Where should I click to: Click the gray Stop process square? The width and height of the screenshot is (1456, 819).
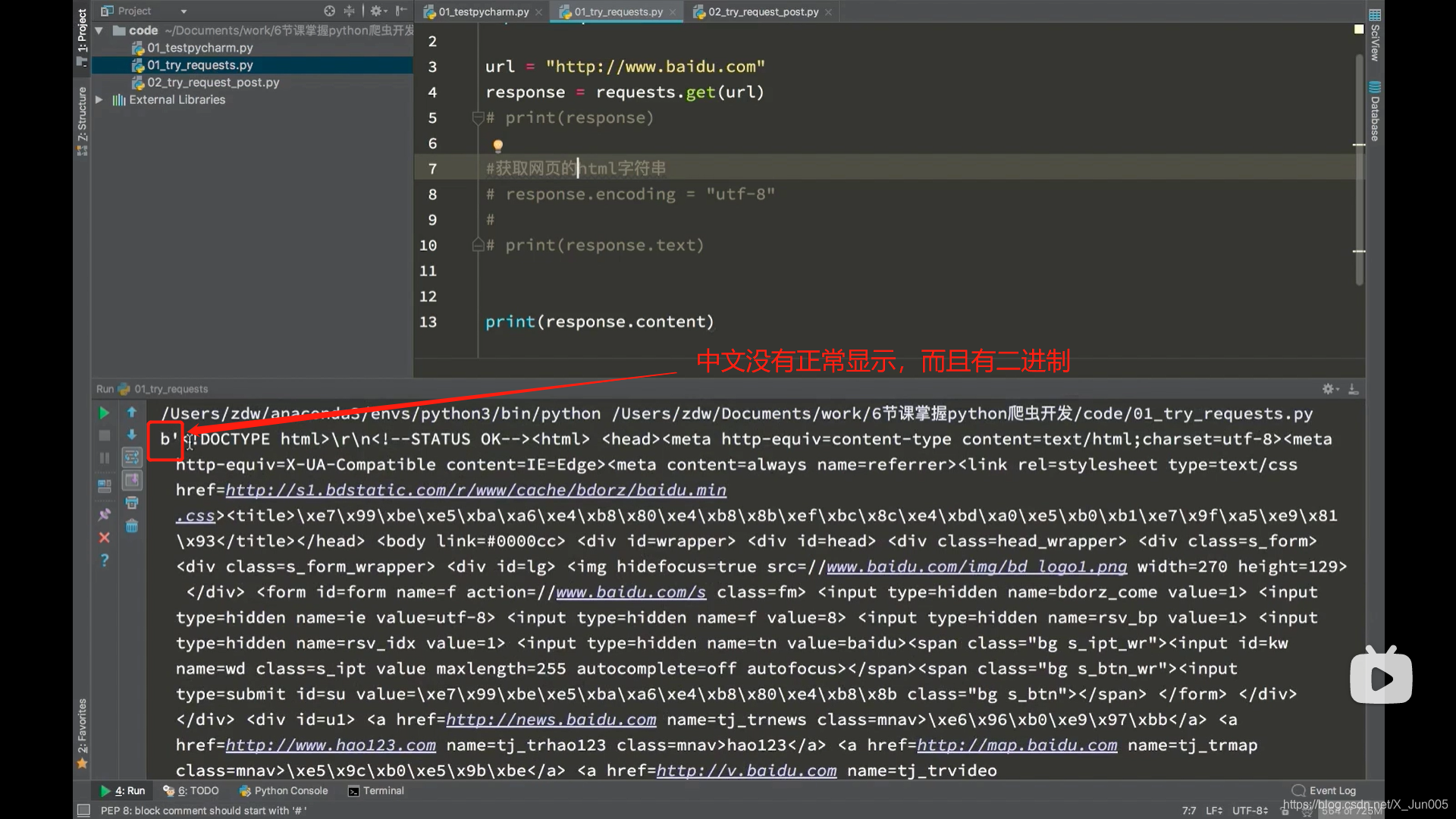coord(104,435)
